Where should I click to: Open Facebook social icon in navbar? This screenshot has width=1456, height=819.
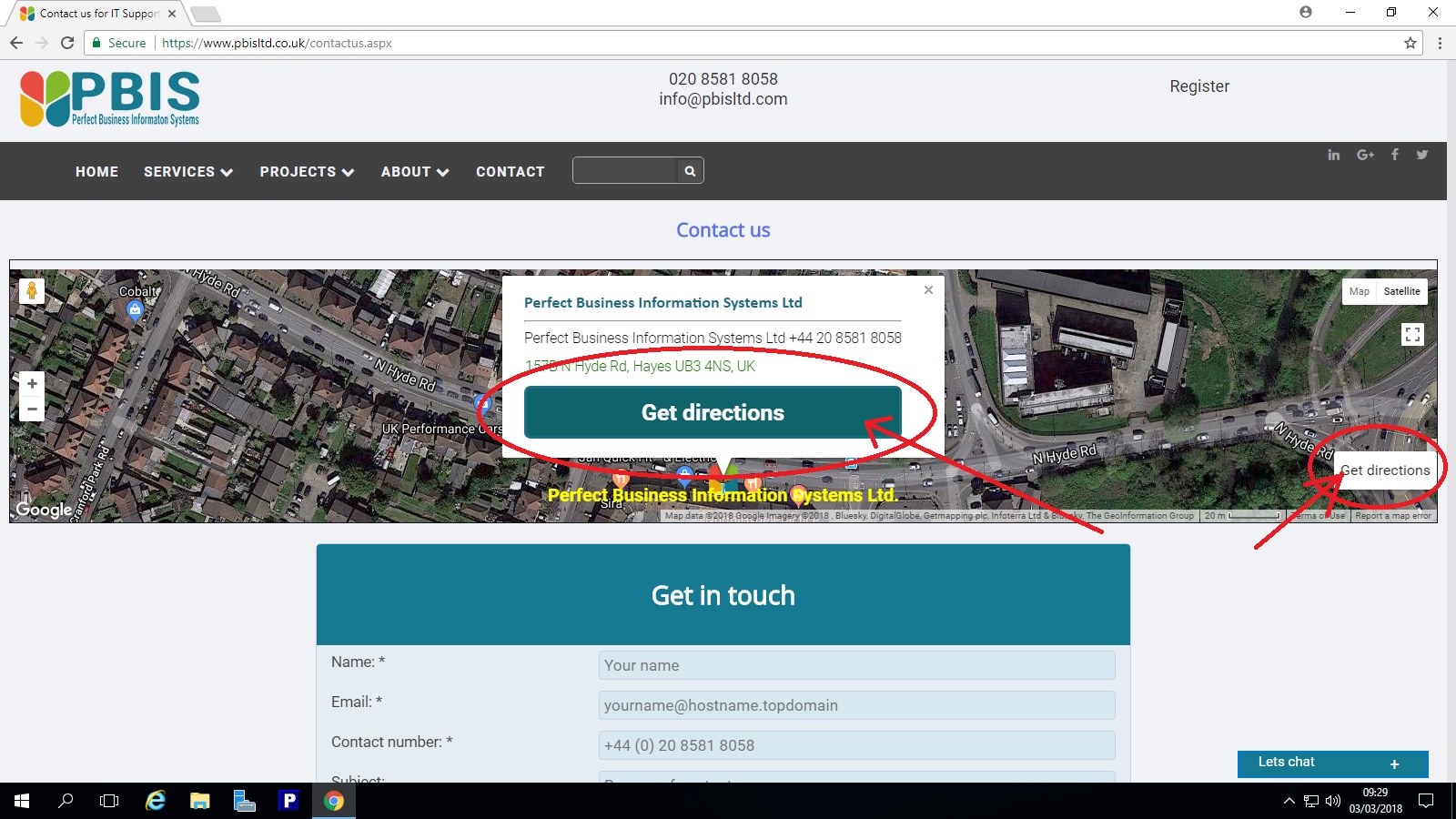(1394, 155)
